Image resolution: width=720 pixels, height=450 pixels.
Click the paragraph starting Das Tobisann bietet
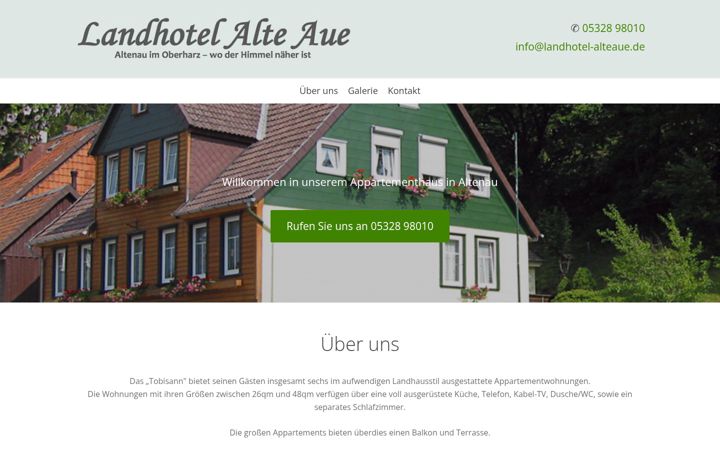[x=360, y=381]
